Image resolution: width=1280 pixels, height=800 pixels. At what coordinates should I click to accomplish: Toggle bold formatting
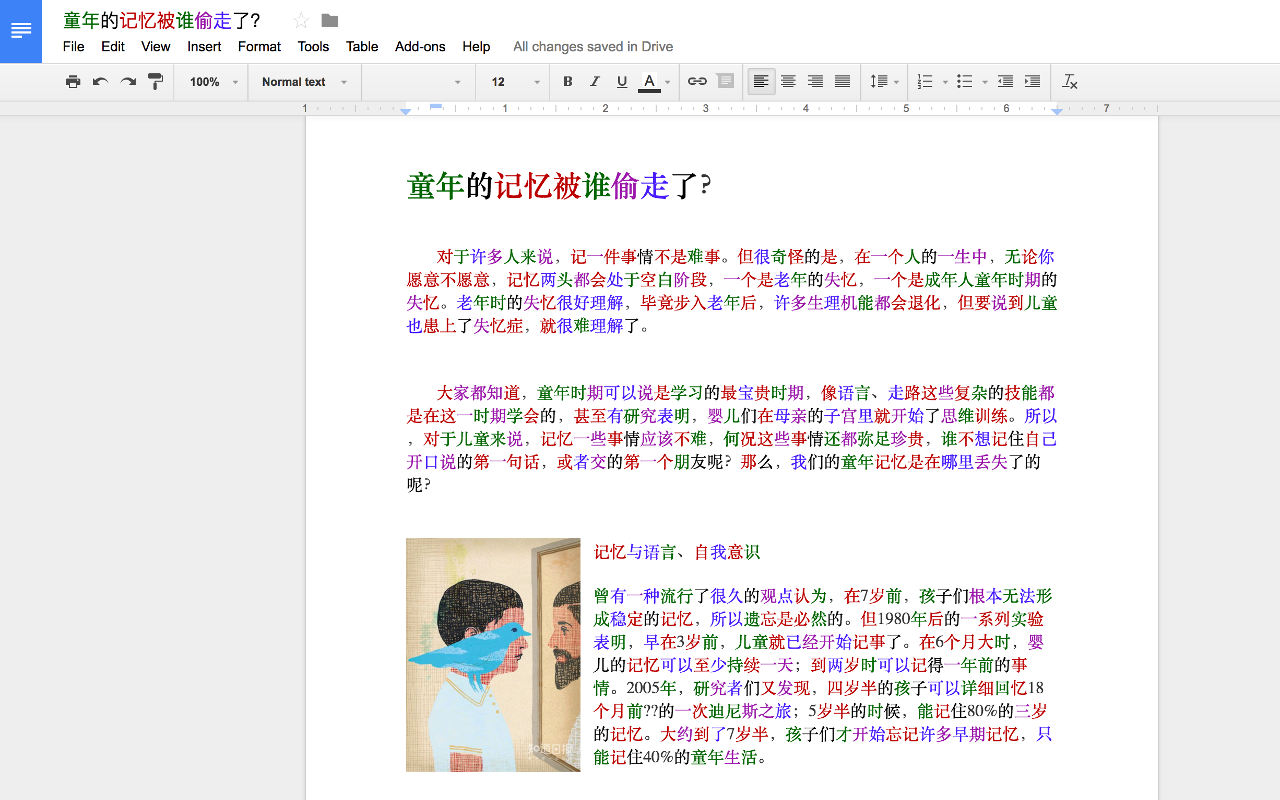coord(567,81)
